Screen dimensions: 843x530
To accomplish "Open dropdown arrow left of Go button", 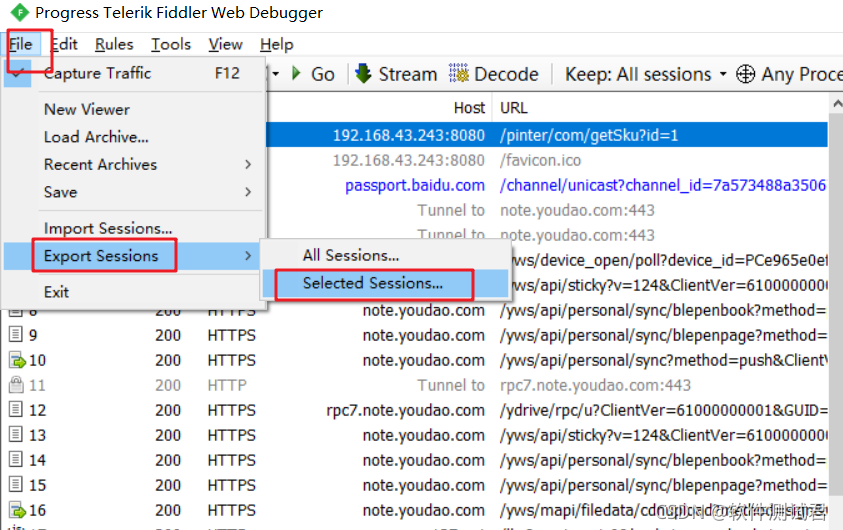I will pos(275,74).
